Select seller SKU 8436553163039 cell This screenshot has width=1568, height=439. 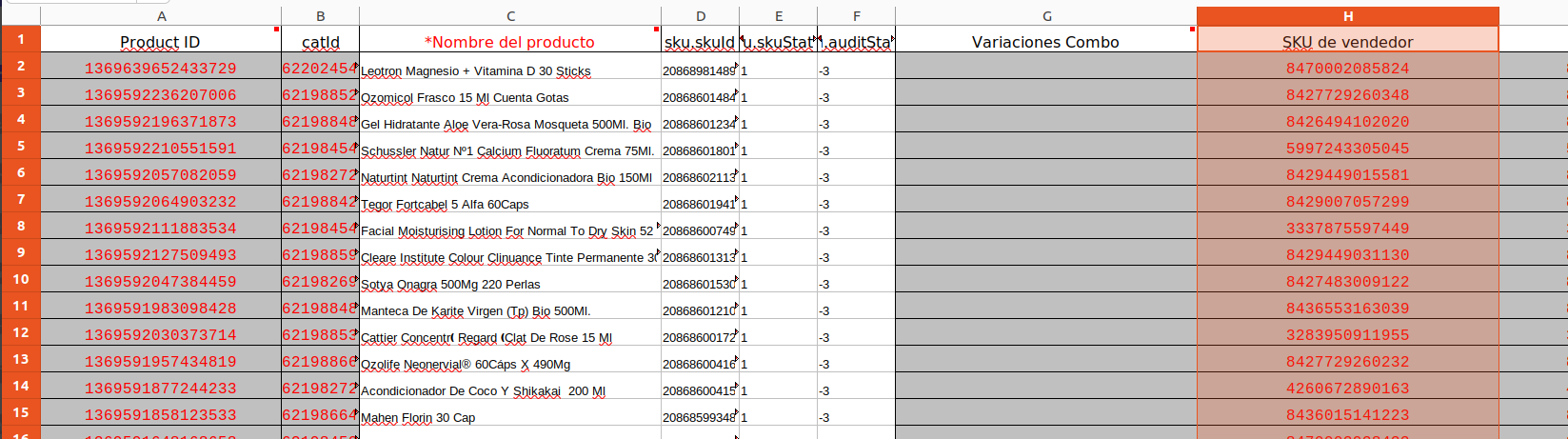(x=1348, y=306)
